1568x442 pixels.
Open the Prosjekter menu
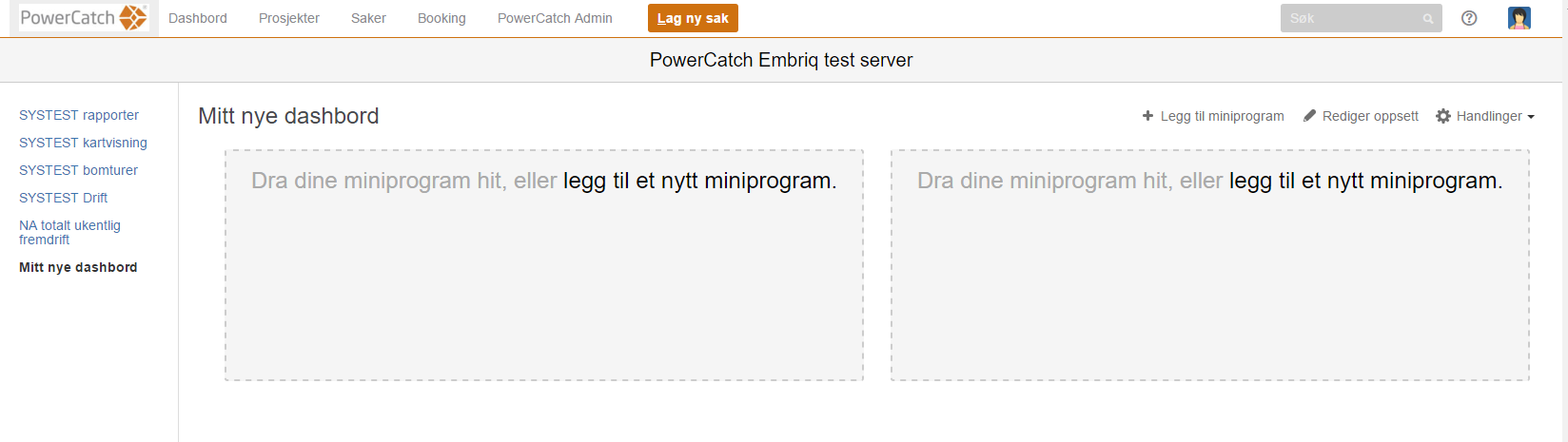click(x=289, y=18)
